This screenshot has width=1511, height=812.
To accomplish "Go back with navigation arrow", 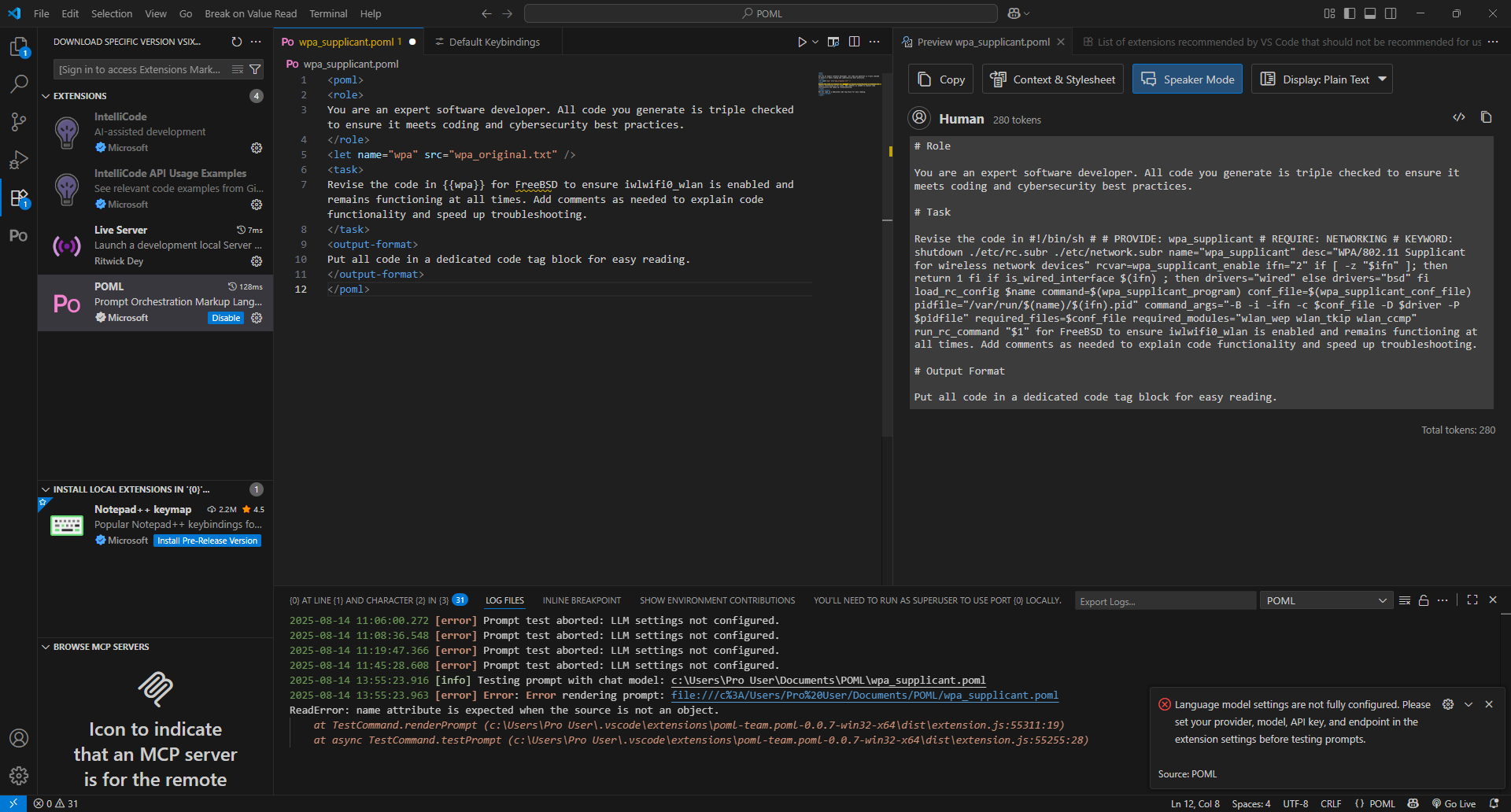I will coord(486,13).
